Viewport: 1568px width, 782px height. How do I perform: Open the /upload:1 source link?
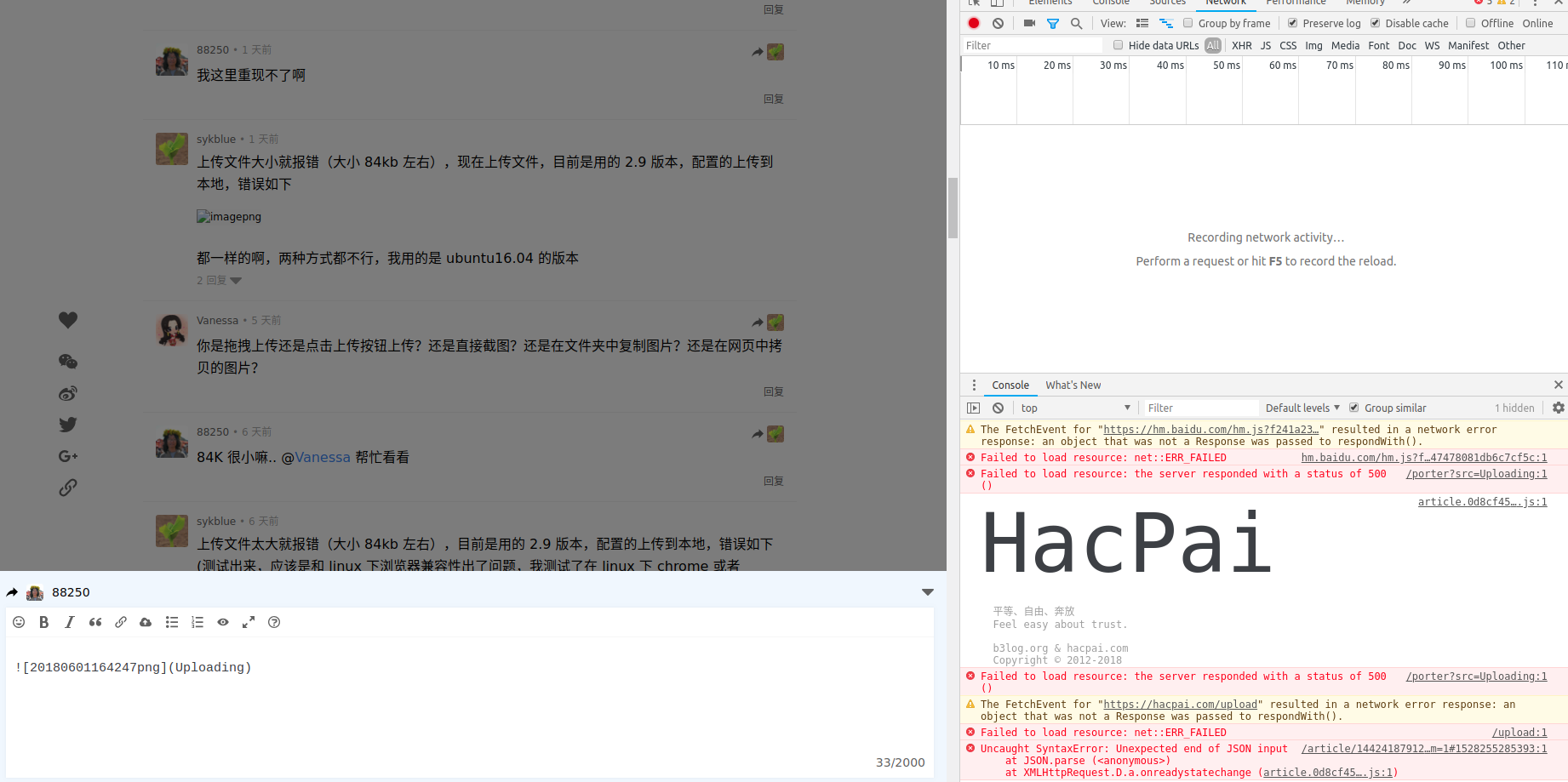[x=1519, y=733]
